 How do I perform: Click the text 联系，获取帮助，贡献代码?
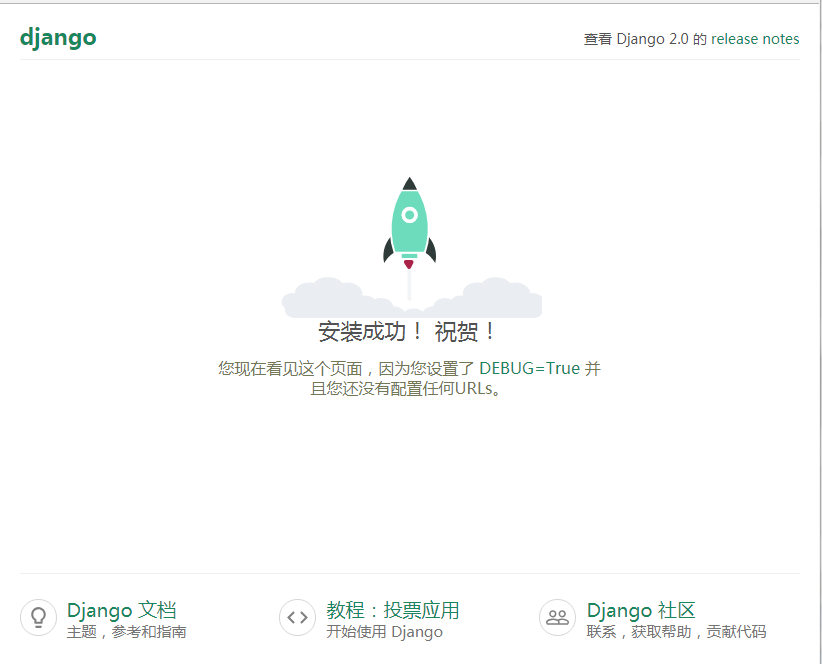(676, 632)
